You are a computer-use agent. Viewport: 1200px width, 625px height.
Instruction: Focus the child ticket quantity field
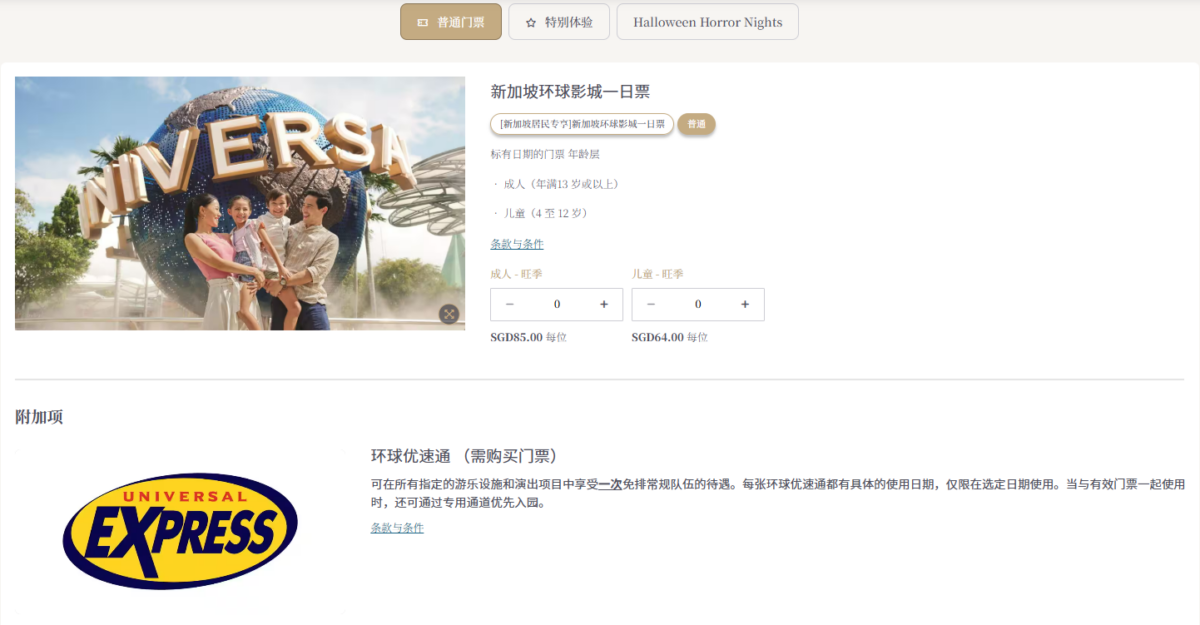click(x=698, y=304)
